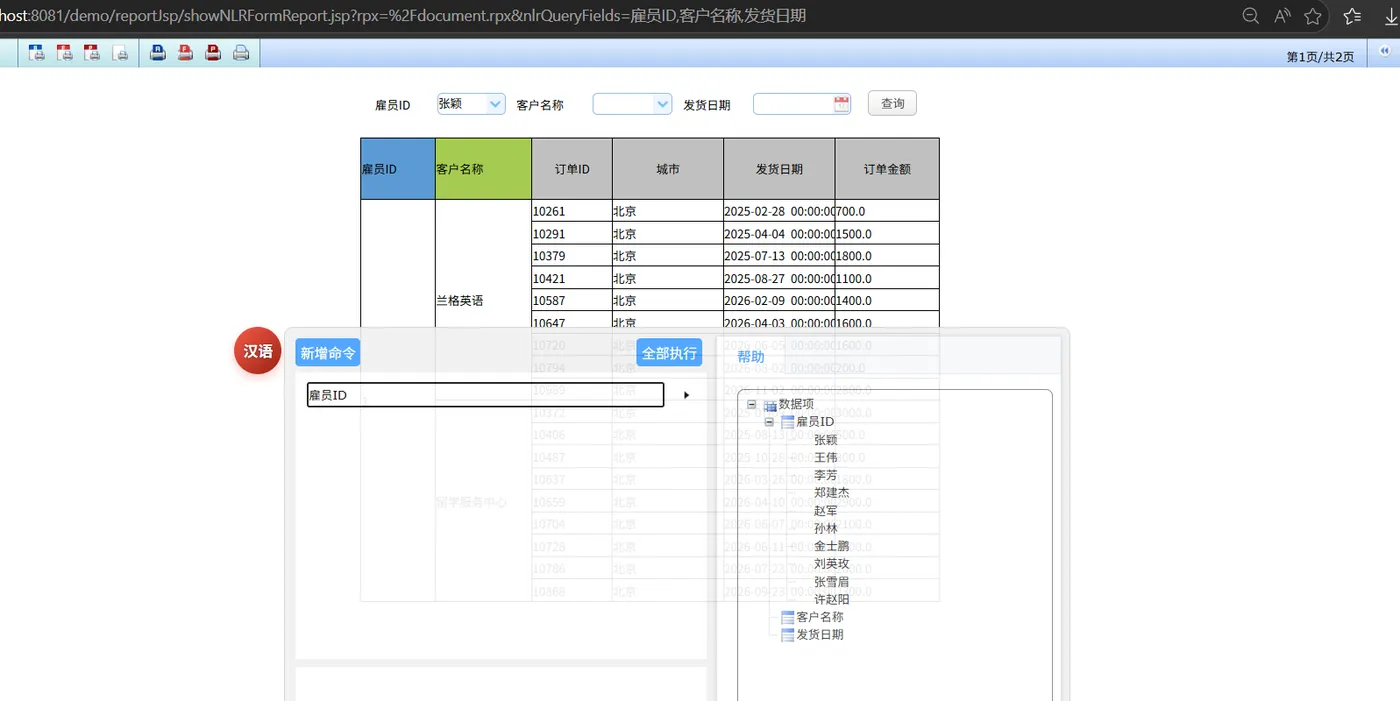Click the blue document export icon on toolbar

(36, 52)
